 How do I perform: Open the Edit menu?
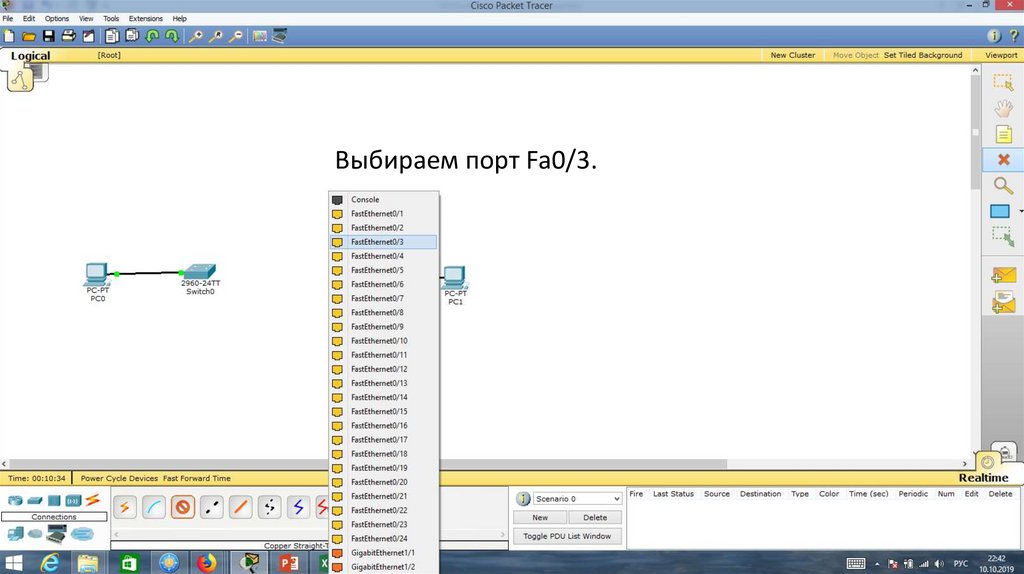click(x=29, y=18)
